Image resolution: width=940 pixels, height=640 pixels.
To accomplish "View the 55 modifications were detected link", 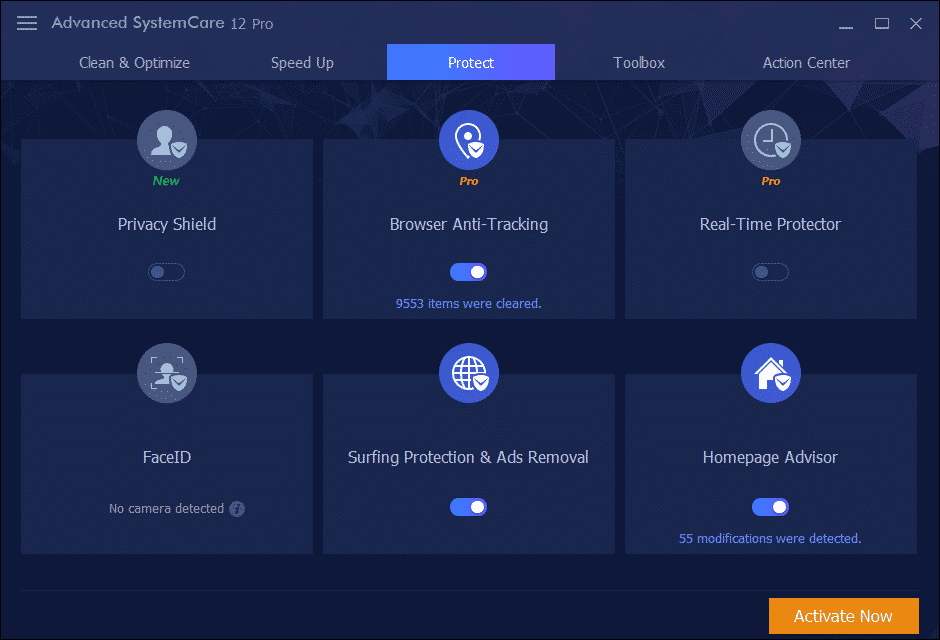I will pos(770,539).
